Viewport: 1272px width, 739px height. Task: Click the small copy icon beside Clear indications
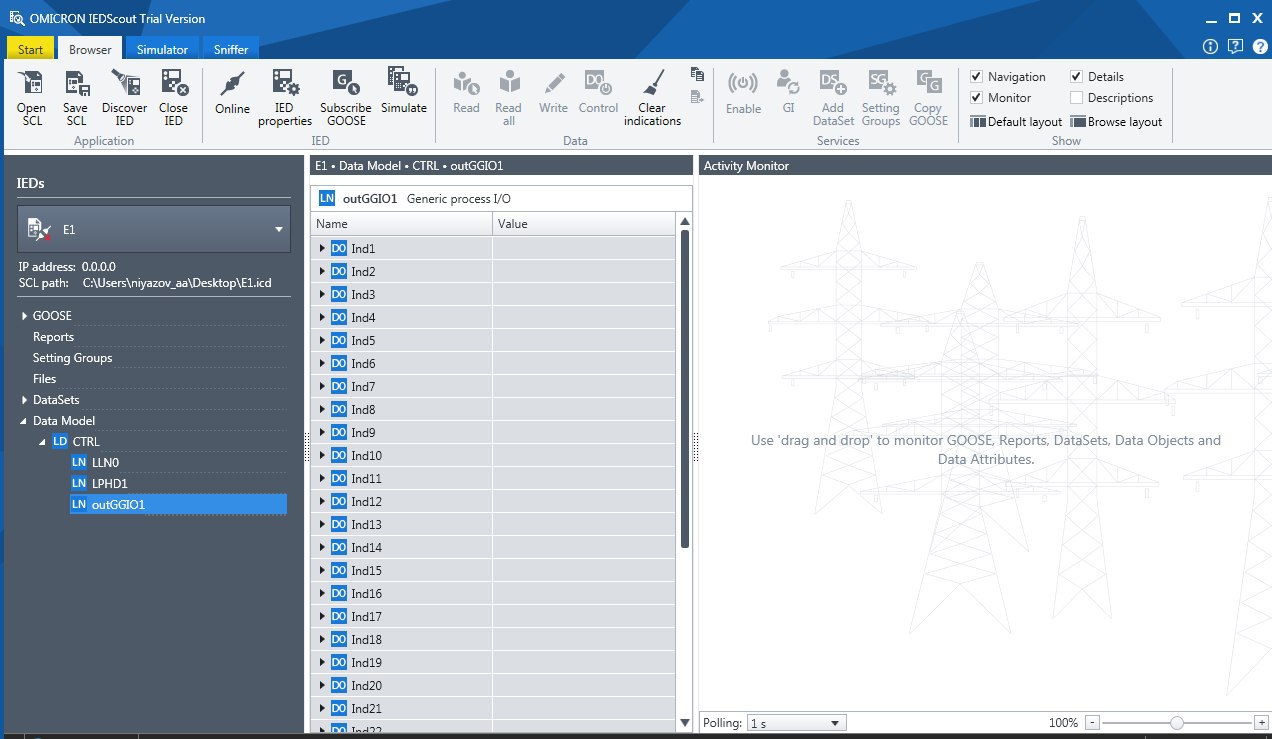[697, 74]
